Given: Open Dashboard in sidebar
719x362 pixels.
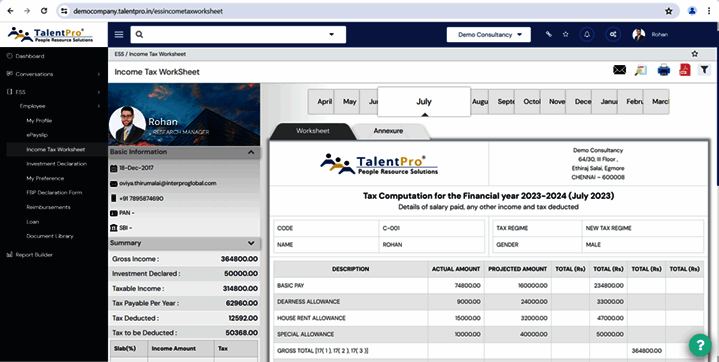Looking at the screenshot, I should pos(30,56).
